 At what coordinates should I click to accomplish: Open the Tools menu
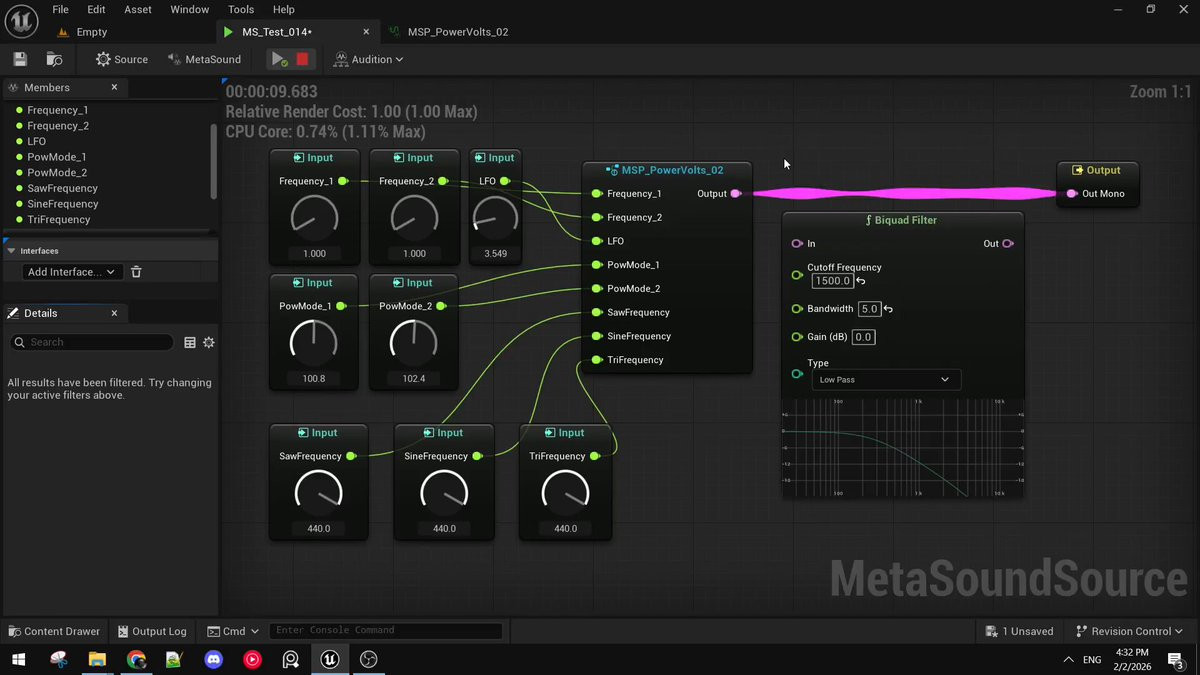tap(241, 9)
